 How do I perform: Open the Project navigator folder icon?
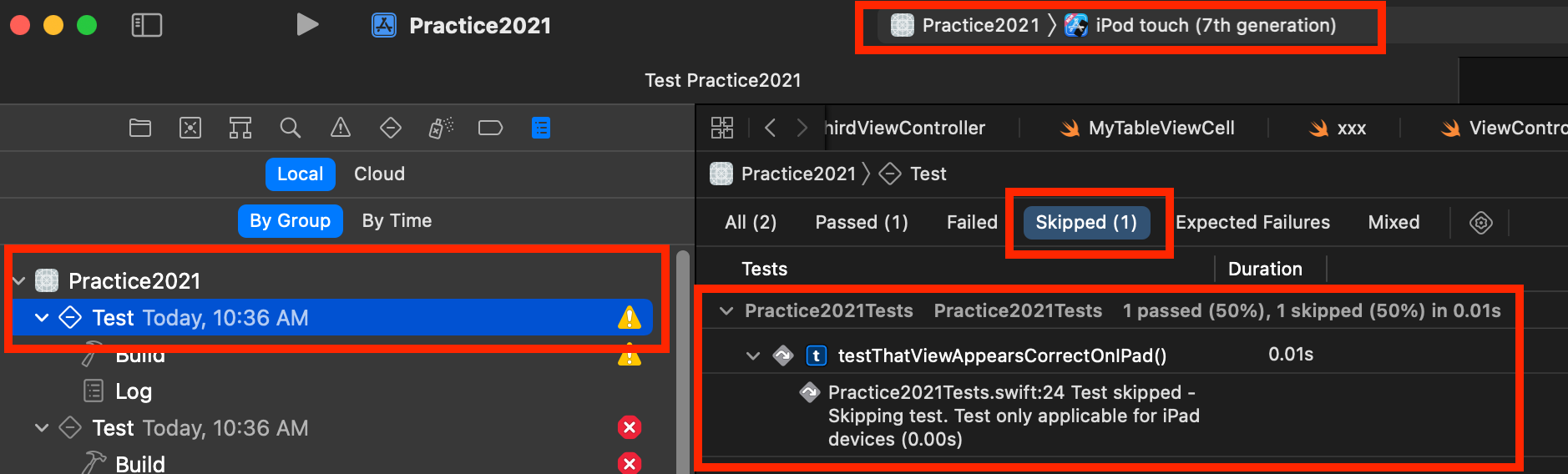pos(140,128)
